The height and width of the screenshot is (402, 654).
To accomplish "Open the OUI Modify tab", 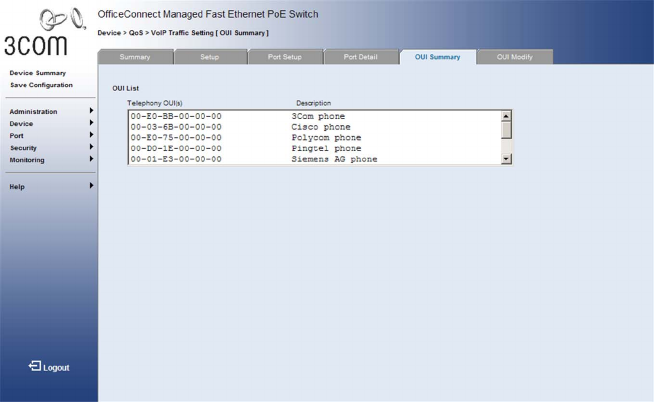I will (515, 57).
